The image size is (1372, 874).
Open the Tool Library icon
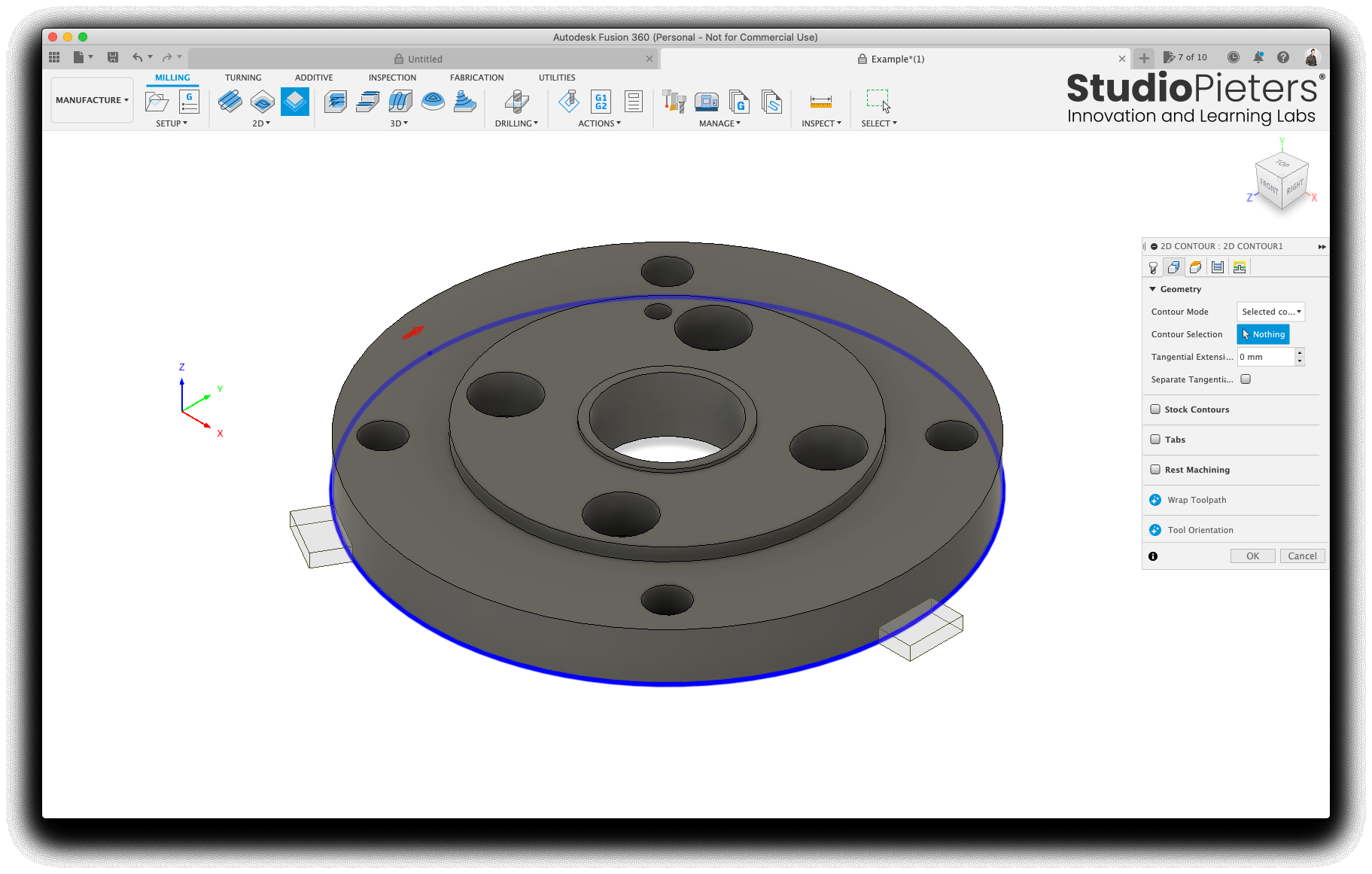[674, 102]
